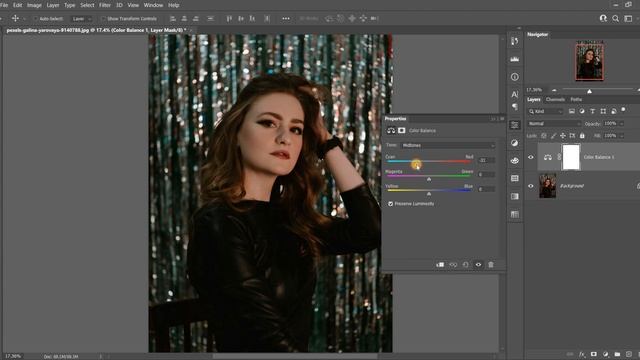Open the Swatches grid panel icon
Image resolution: width=640 pixels, height=360 pixels.
point(515,178)
